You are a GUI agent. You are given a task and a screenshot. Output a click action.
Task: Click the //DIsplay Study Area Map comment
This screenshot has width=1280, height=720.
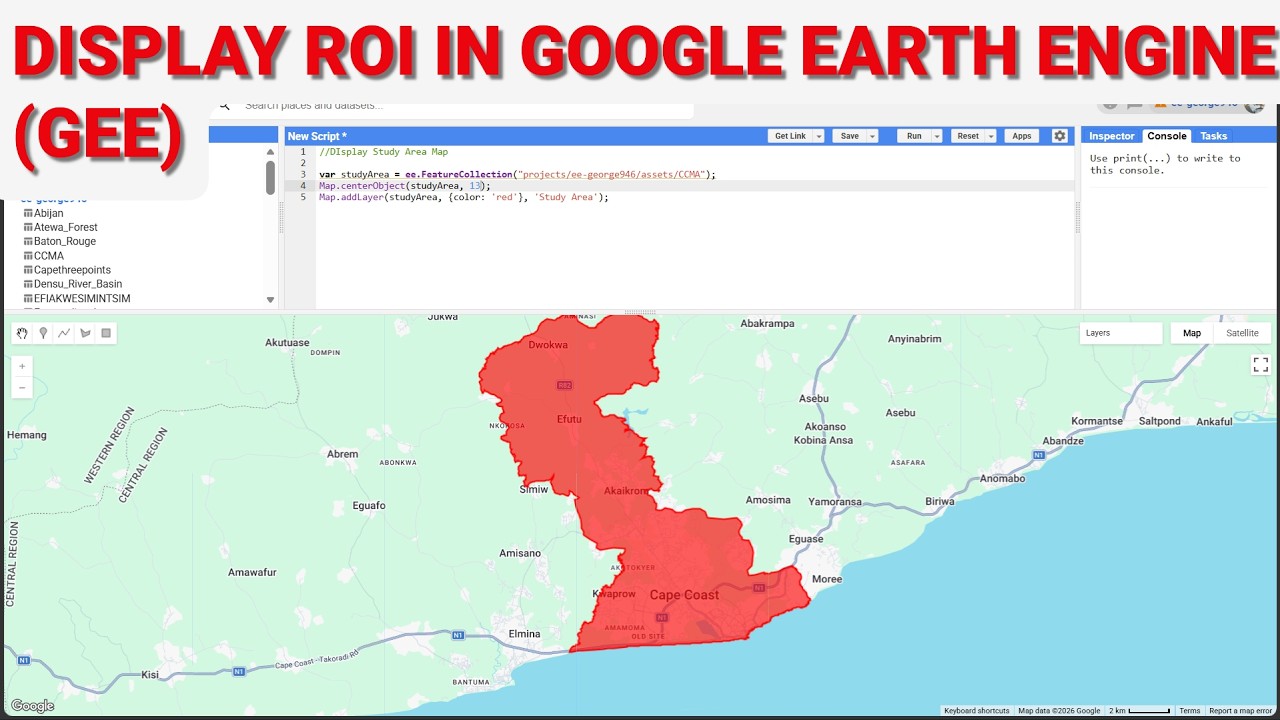pyautogui.click(x=383, y=152)
